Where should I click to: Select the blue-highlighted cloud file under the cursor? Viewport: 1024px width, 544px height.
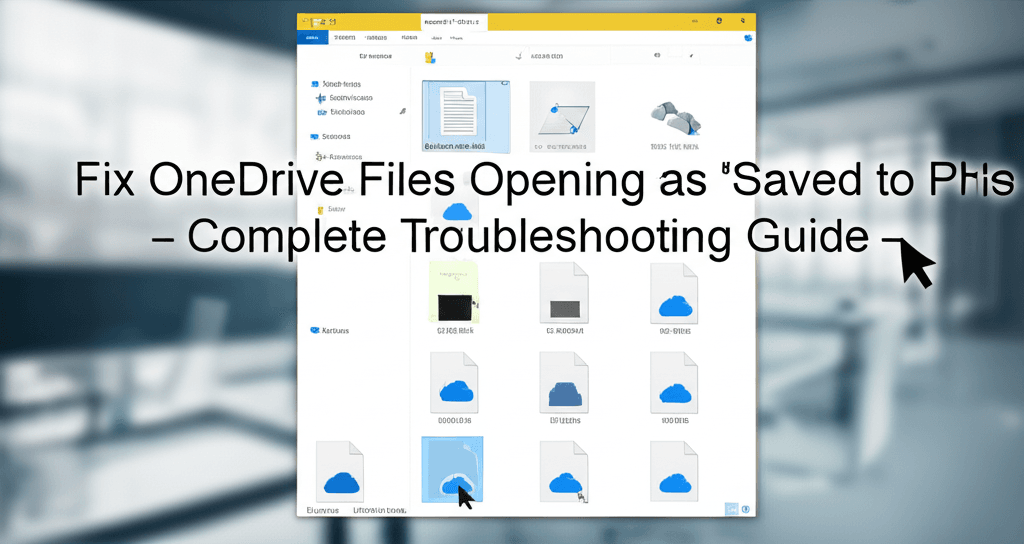coord(453,469)
